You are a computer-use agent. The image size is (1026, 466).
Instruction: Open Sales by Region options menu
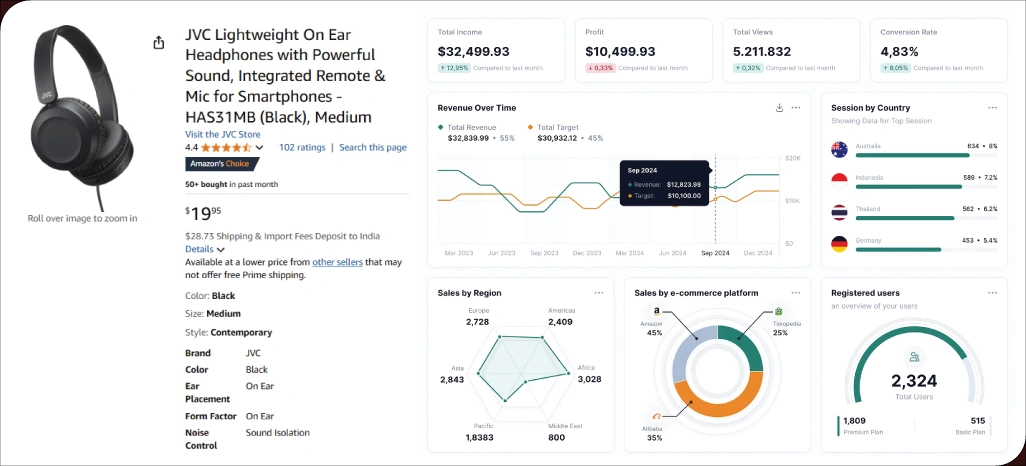[599, 293]
